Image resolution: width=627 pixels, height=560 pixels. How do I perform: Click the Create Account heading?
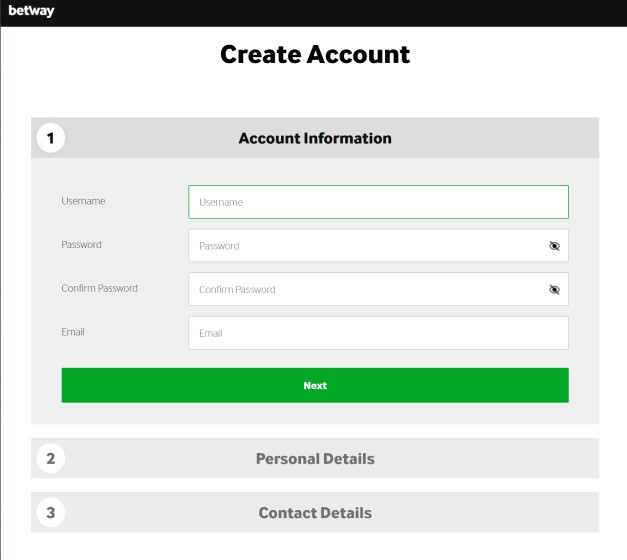tap(315, 54)
